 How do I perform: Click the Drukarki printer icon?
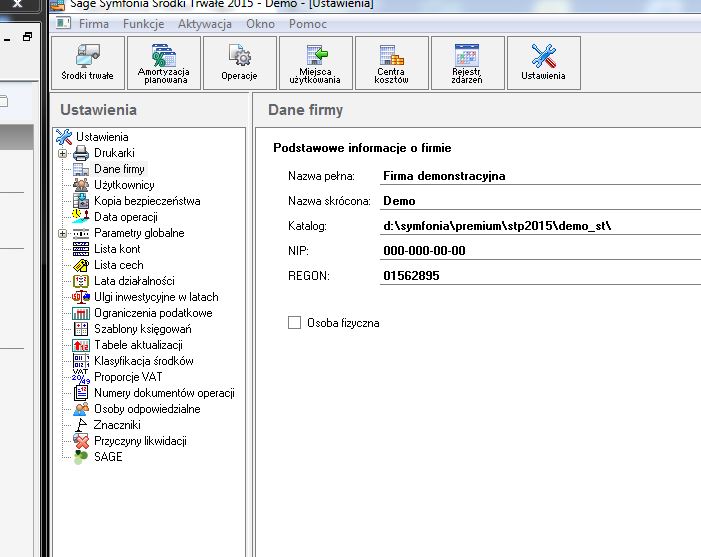point(81,153)
